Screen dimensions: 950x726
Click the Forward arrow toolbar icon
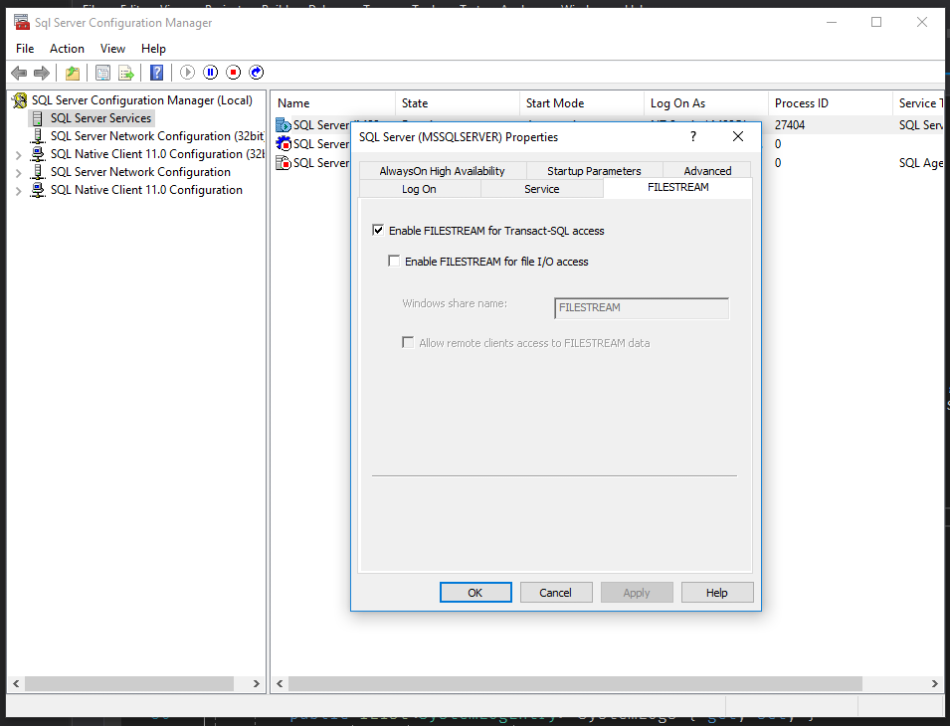[42, 73]
